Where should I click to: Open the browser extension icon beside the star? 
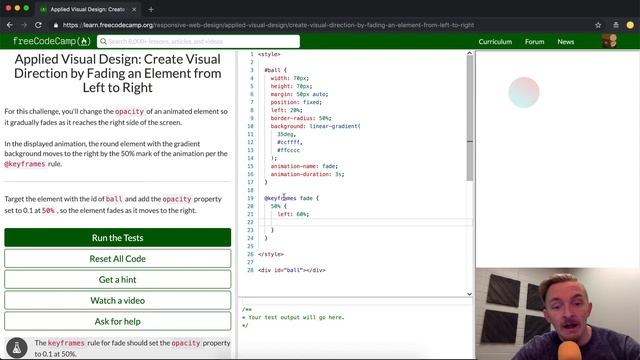616,25
